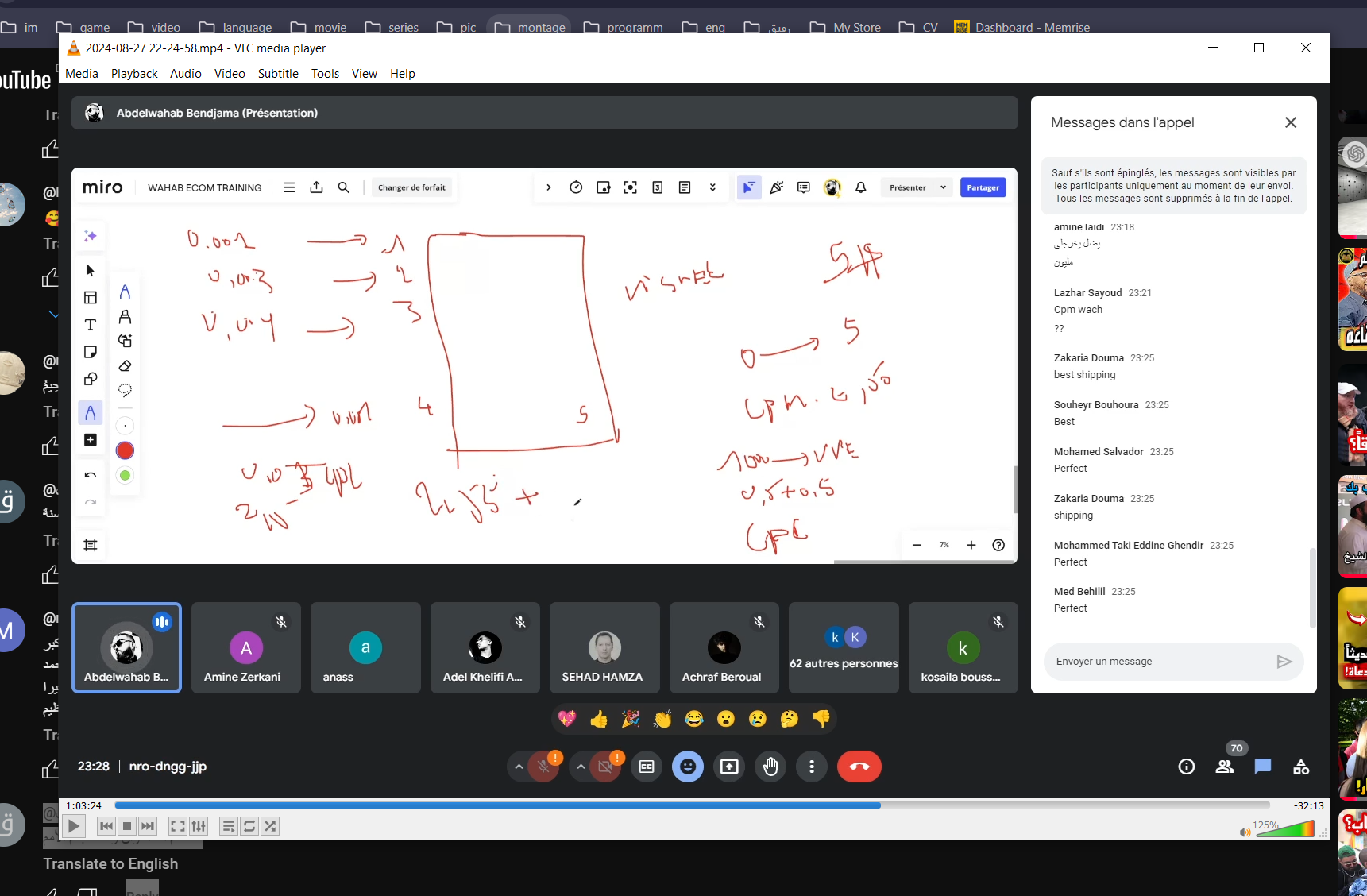This screenshot has width=1367, height=896.
Task: Click the Miro text tool
Action: click(91, 325)
